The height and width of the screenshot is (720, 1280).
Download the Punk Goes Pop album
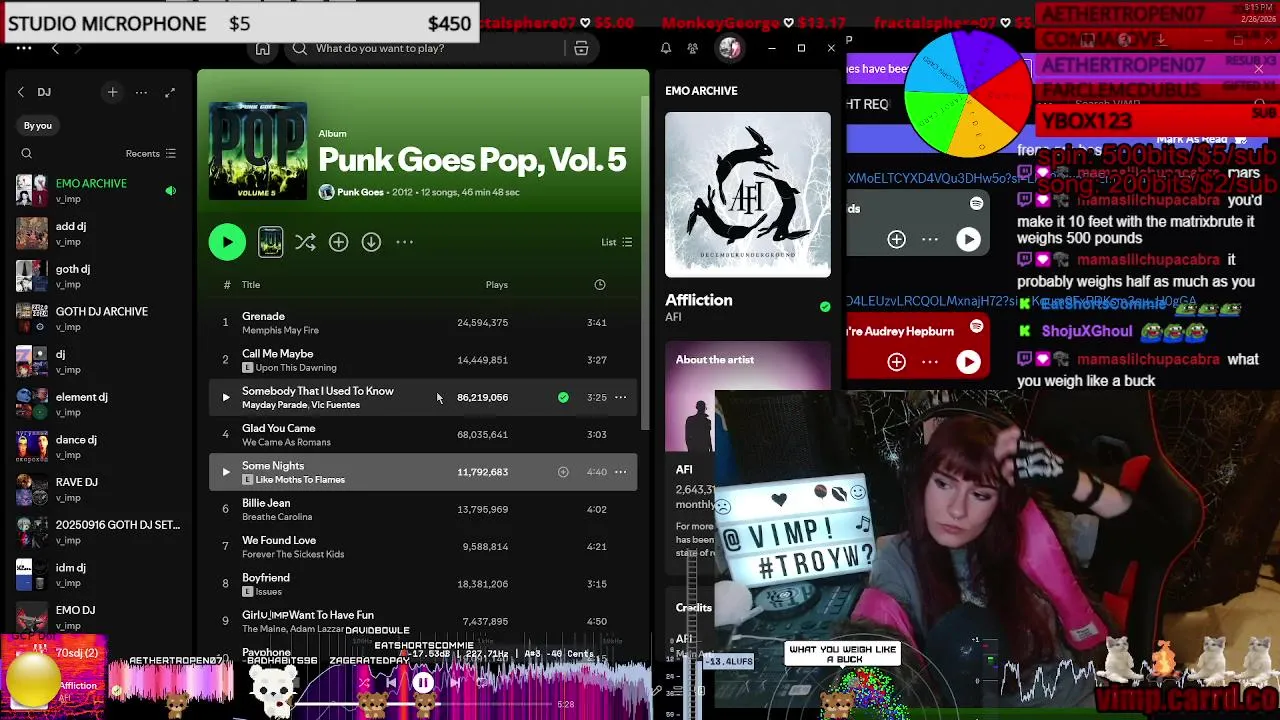(x=371, y=242)
